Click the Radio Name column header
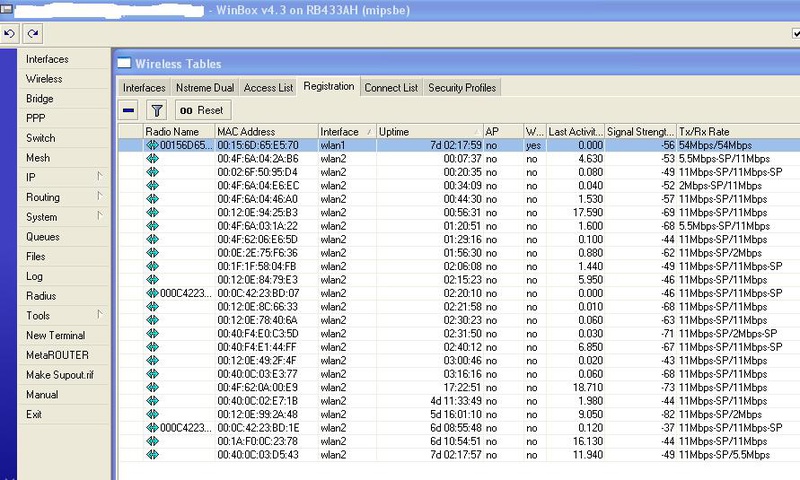Viewport: 800px width, 480px height. pyautogui.click(x=179, y=132)
